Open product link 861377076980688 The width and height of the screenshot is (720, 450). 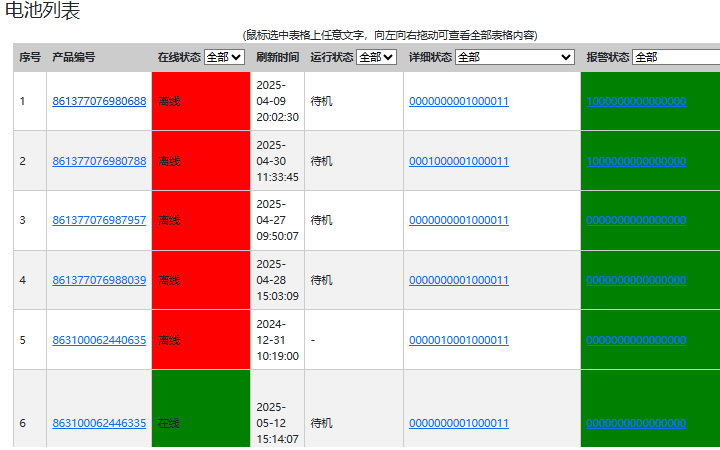pyautogui.click(x=99, y=101)
